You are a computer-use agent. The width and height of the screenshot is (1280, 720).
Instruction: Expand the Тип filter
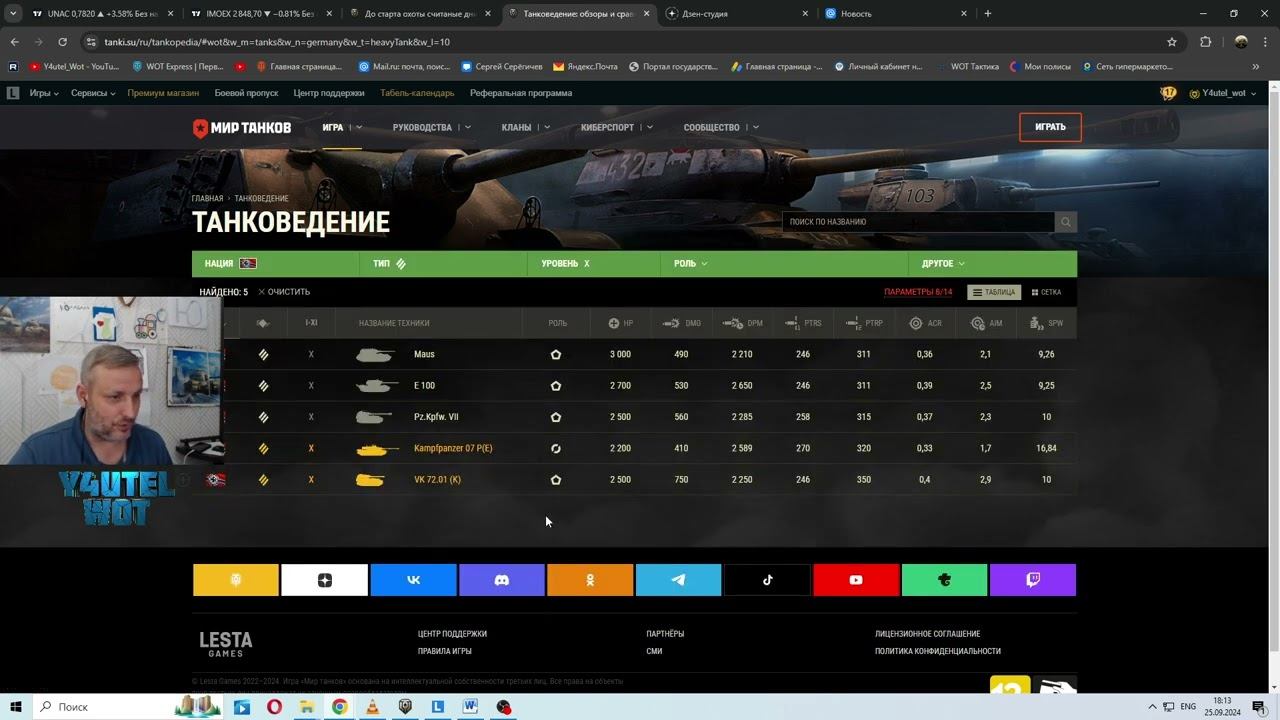pos(444,264)
